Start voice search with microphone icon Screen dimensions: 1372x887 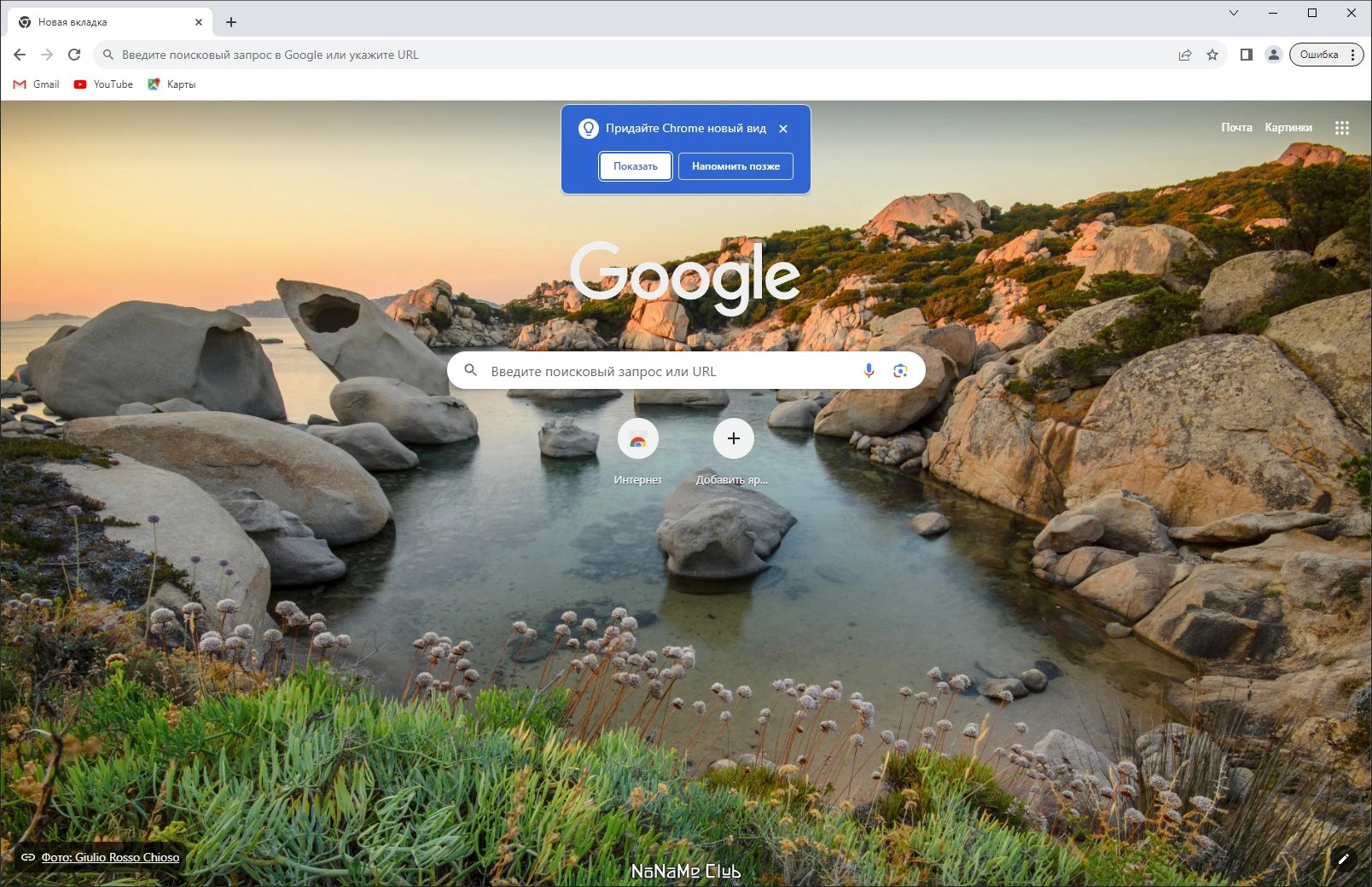pos(869,371)
